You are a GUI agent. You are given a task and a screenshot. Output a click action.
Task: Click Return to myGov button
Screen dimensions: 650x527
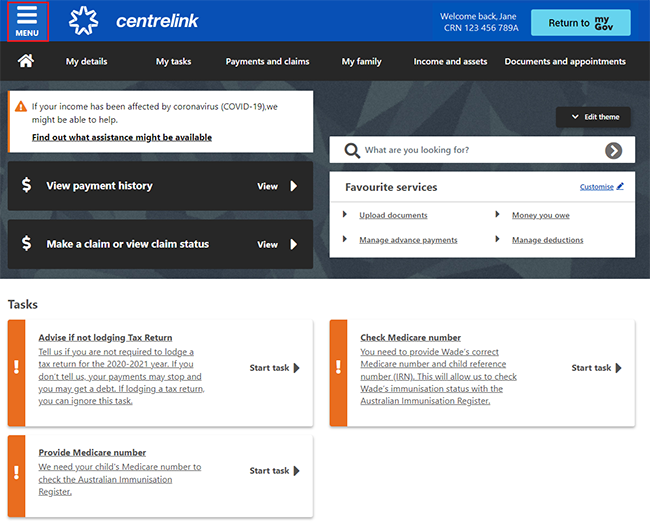pos(581,22)
